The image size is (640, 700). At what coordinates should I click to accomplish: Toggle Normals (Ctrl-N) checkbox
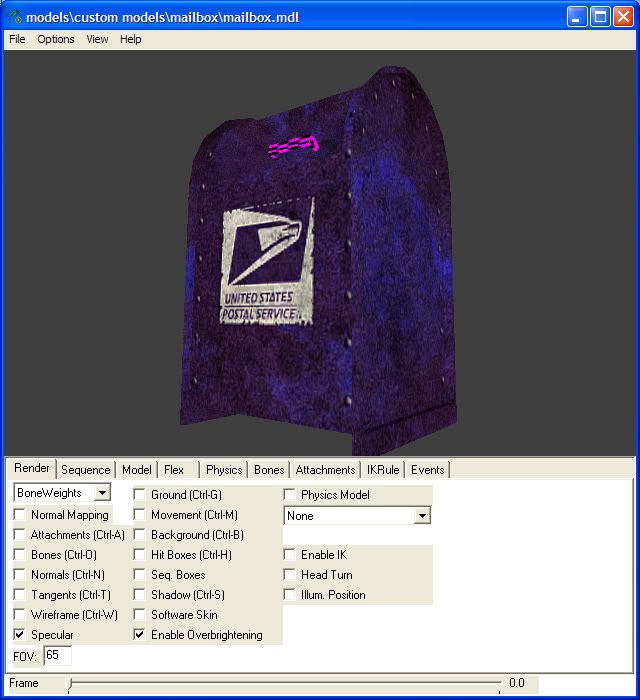[19, 575]
